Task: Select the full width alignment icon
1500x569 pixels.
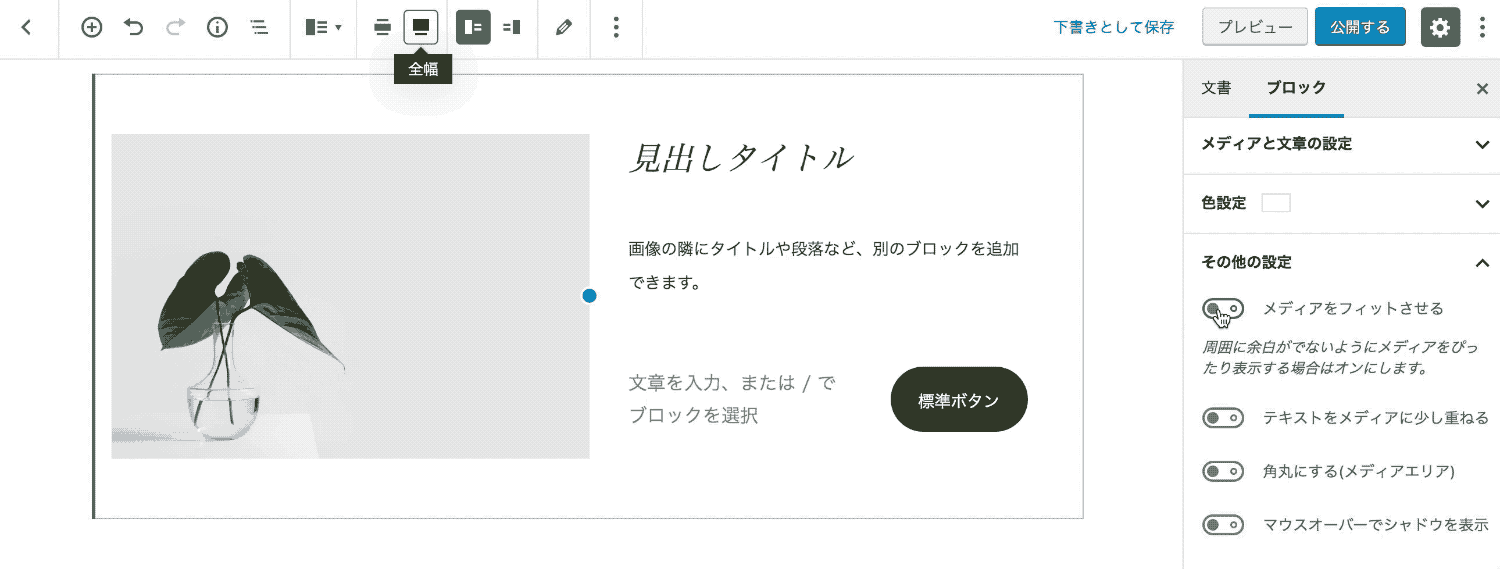Action: pyautogui.click(x=421, y=28)
